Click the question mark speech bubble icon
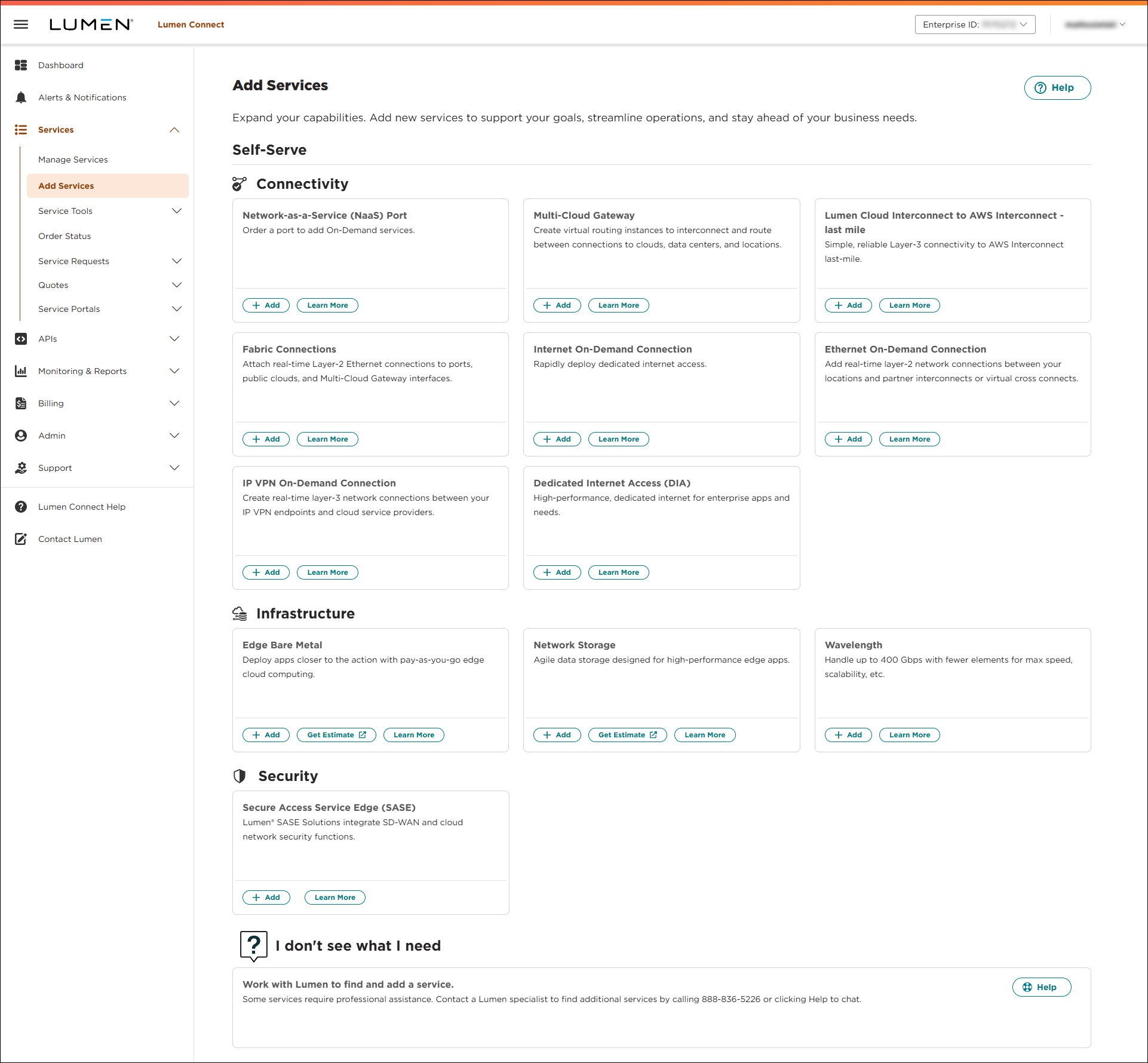1148x1063 pixels. click(x=253, y=946)
